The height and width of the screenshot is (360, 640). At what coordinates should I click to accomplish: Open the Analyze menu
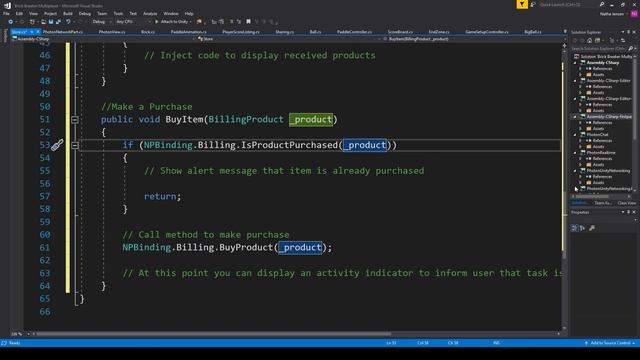[x=150, y=13]
